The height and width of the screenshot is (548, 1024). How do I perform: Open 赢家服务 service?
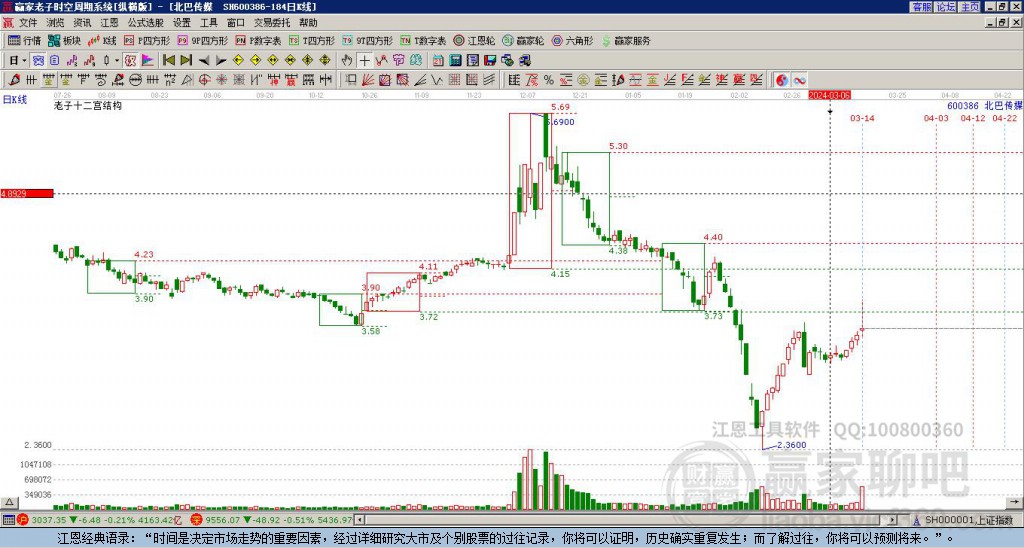pos(626,40)
